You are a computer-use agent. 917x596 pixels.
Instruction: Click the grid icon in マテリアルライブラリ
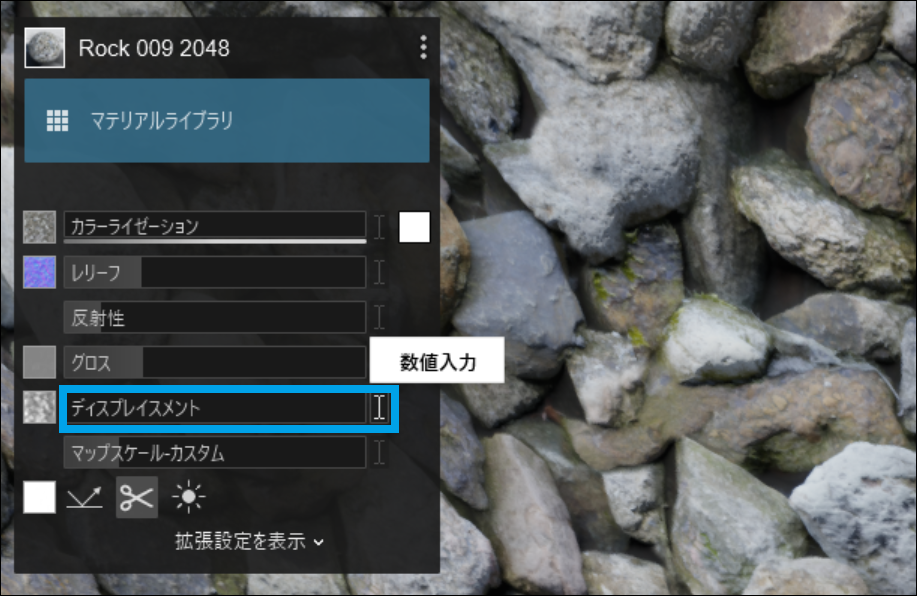57,120
